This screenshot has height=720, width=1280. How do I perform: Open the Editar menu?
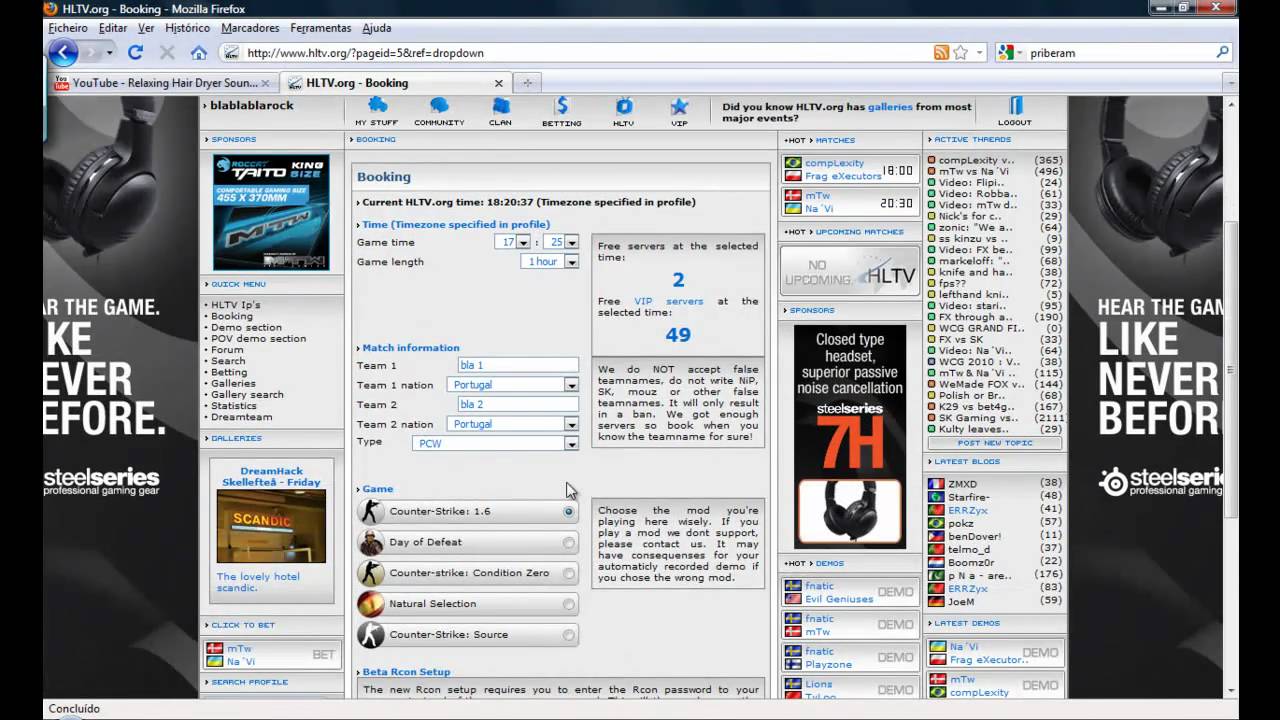pos(113,28)
